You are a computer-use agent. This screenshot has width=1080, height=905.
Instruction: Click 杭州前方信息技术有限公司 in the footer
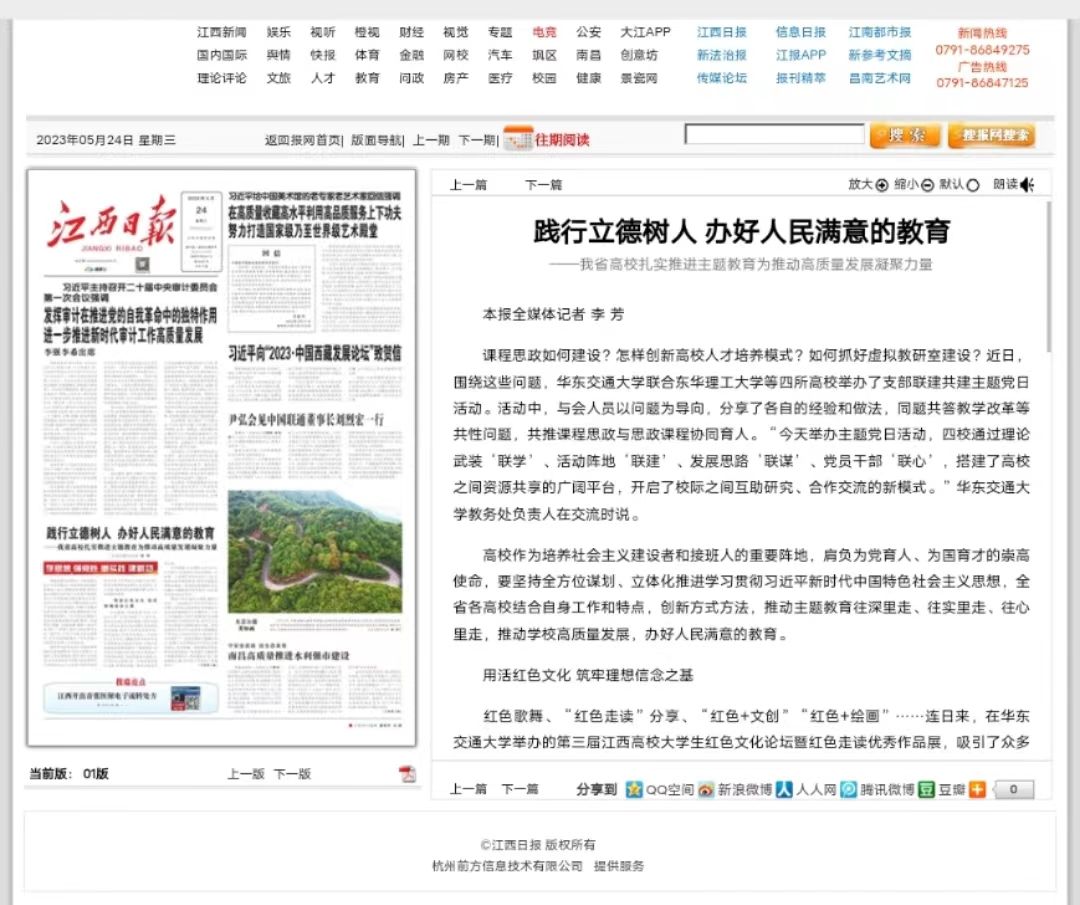pos(507,866)
